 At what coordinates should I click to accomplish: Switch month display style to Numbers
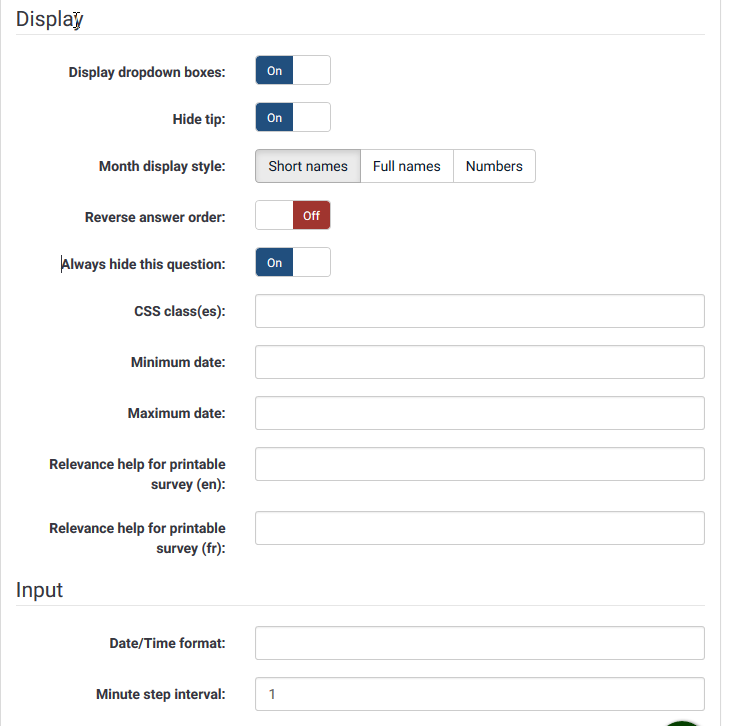494,166
